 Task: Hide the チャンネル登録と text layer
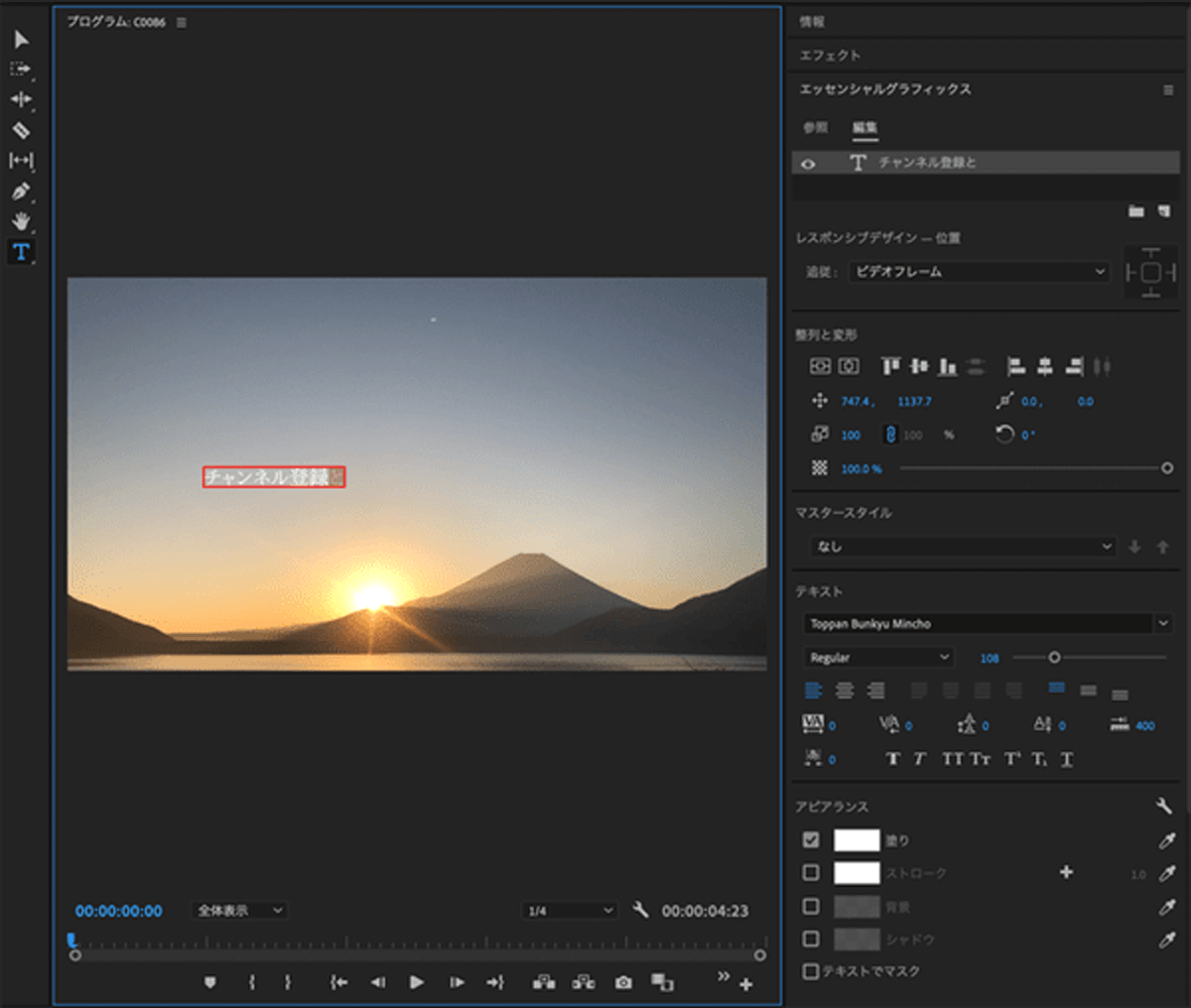point(809,164)
